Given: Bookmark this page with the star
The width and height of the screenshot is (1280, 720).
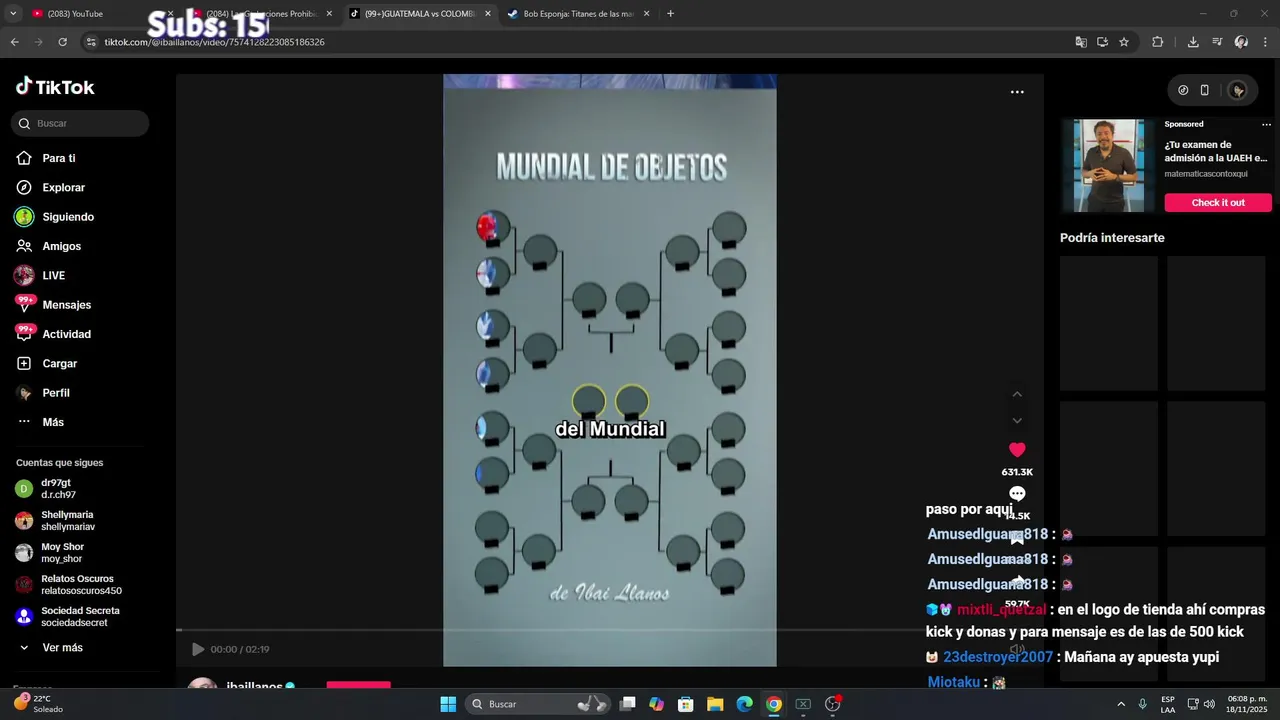Looking at the screenshot, I should click(x=1124, y=42).
